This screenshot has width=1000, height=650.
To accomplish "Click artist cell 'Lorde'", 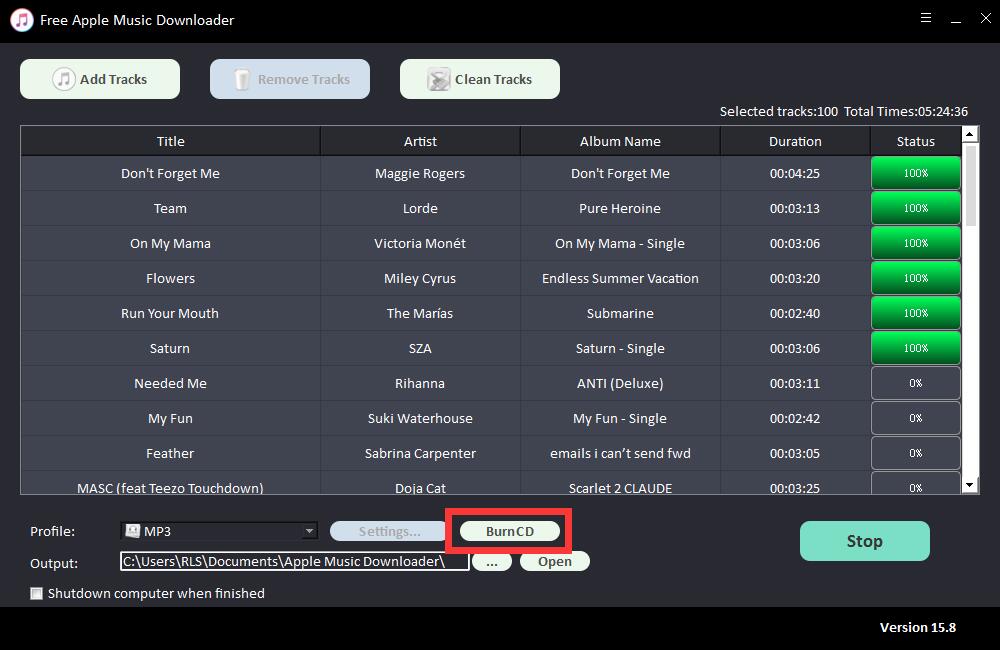I will click(x=420, y=209).
